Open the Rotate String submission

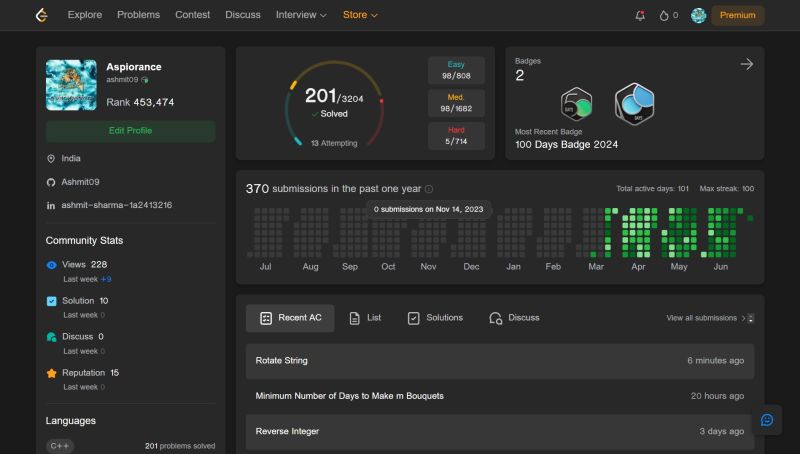(x=500, y=361)
